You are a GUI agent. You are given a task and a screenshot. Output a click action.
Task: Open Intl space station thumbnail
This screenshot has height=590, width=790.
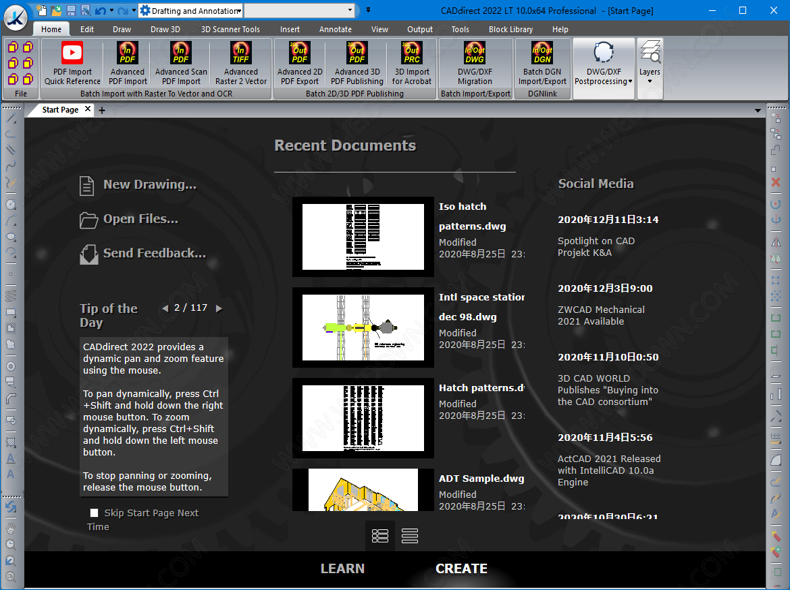tap(363, 327)
